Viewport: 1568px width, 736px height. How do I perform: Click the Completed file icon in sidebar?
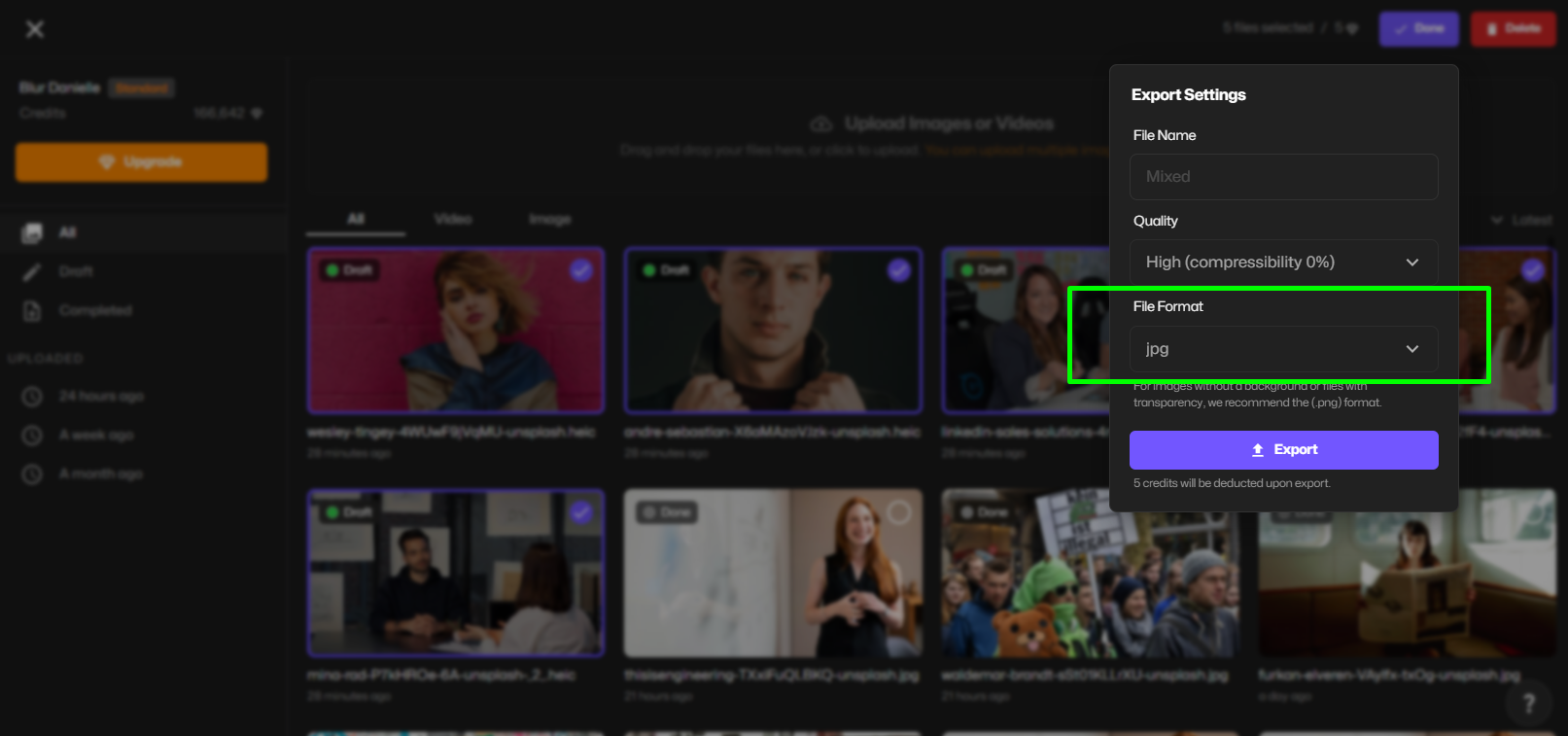tap(32, 310)
